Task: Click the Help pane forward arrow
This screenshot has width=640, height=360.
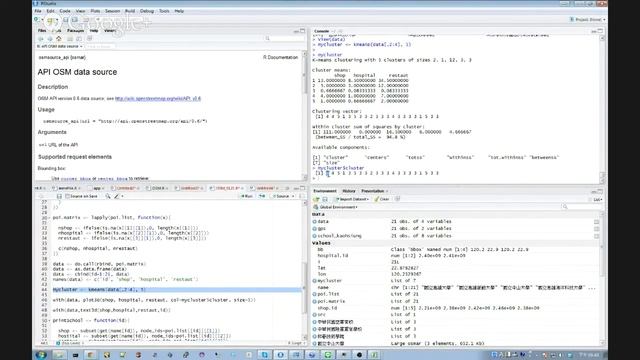Action: [x=49, y=39]
